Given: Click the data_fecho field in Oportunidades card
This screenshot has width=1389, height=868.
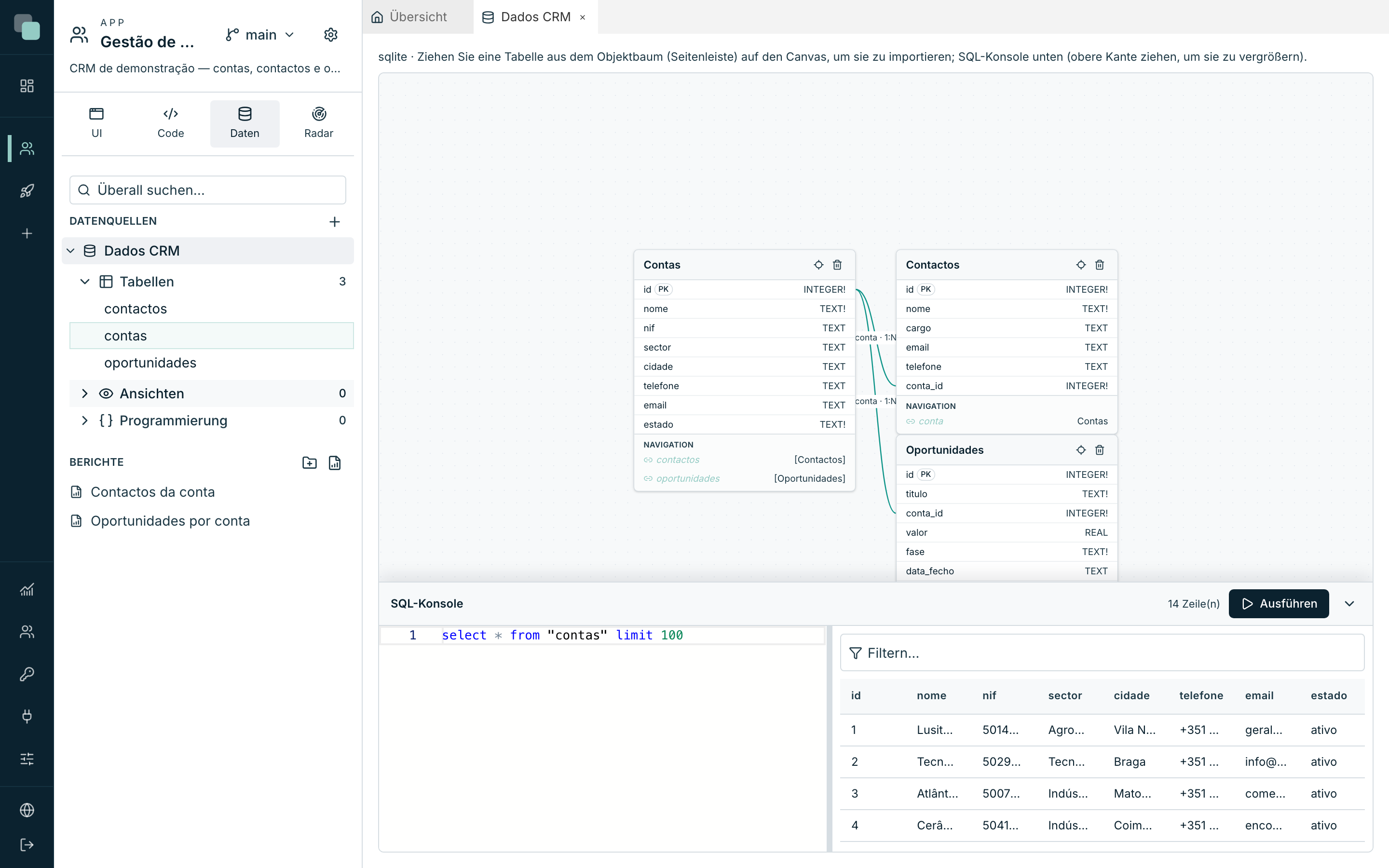Looking at the screenshot, I should pyautogui.click(x=1006, y=571).
